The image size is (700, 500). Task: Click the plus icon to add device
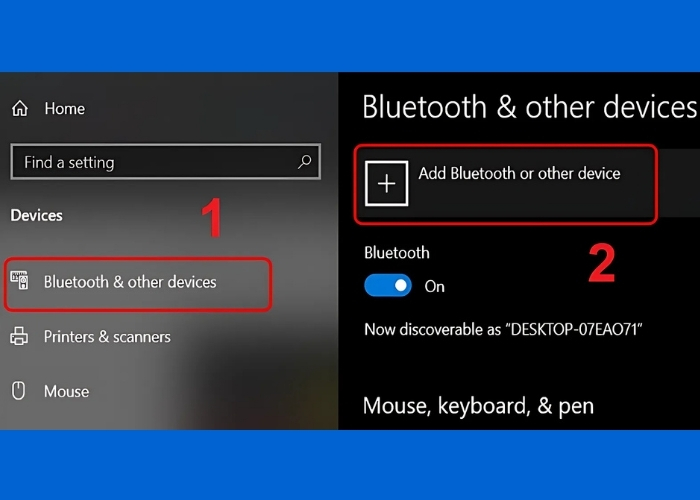click(387, 183)
